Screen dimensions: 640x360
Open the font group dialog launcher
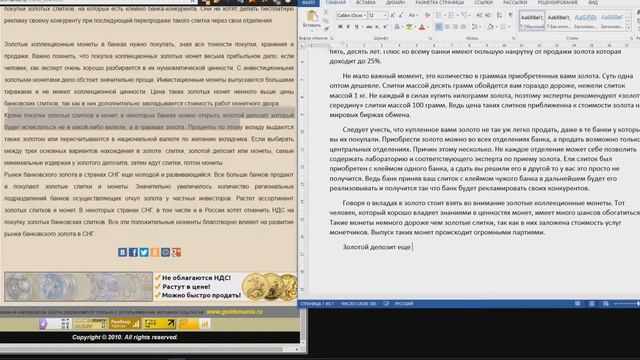coord(430,38)
